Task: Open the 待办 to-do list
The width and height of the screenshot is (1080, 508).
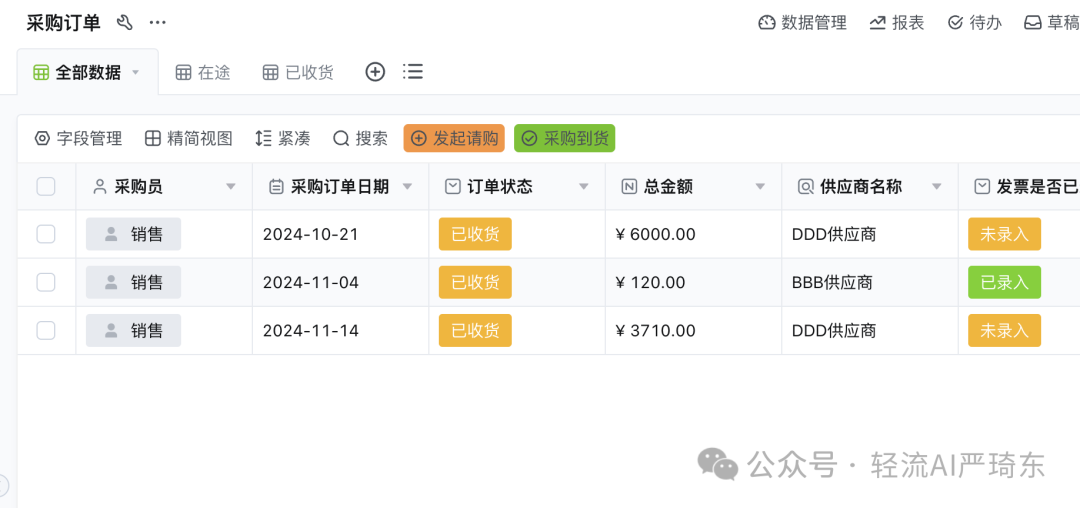Action: tap(974, 23)
